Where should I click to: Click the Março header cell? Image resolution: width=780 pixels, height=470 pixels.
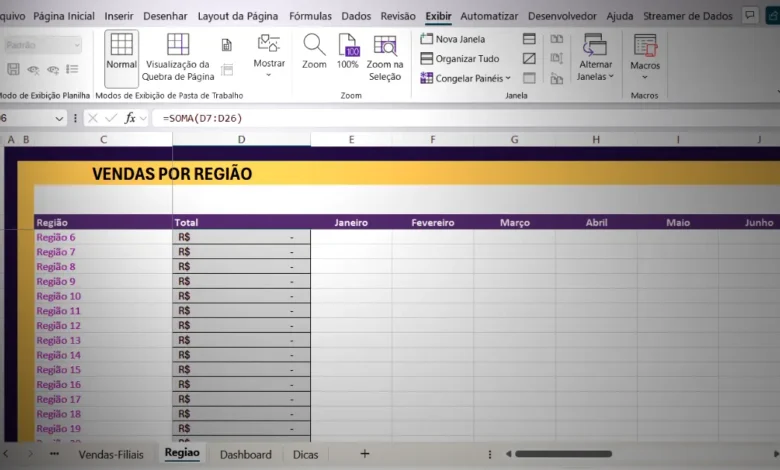click(514, 222)
